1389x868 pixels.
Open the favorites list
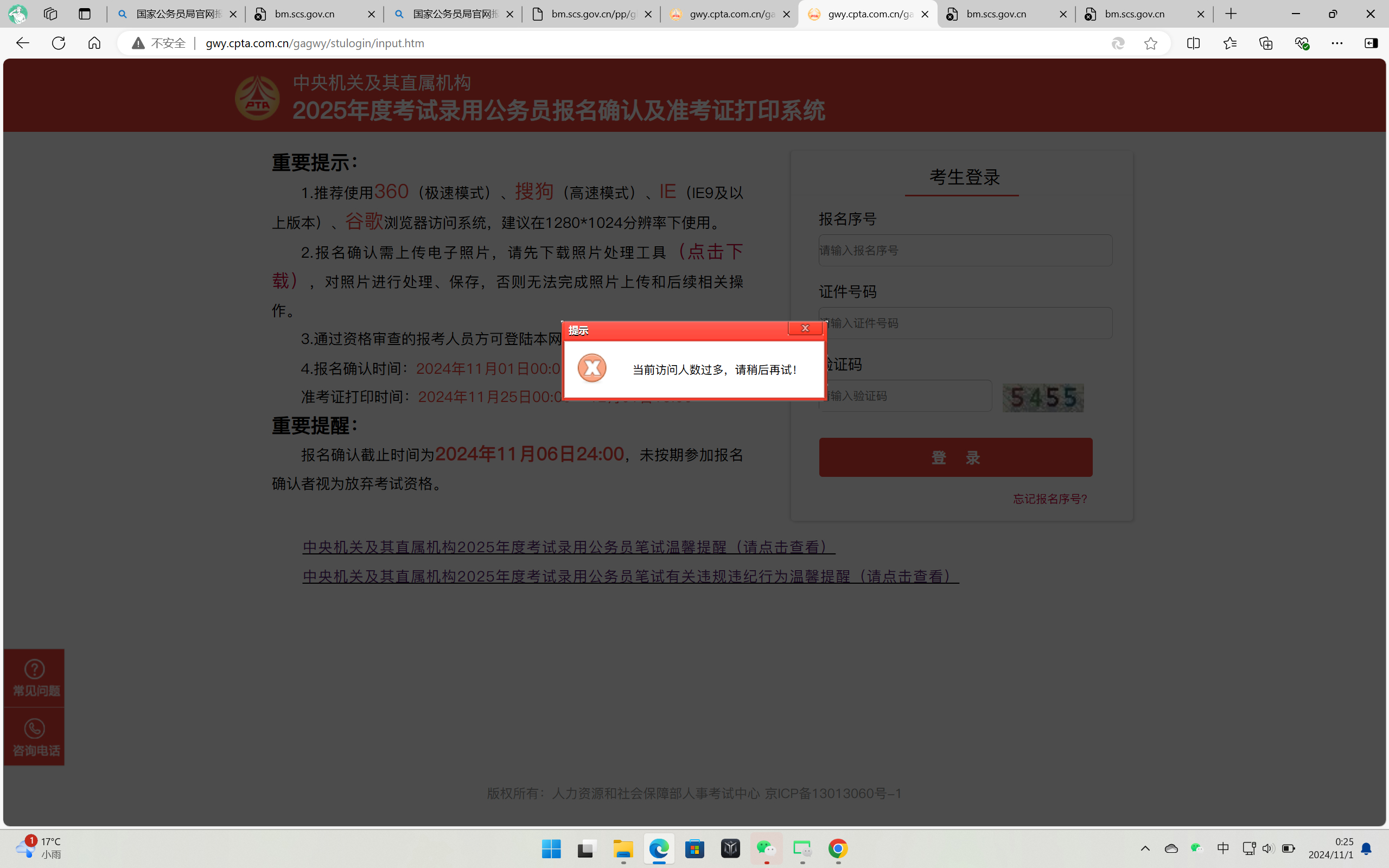[x=1229, y=43]
